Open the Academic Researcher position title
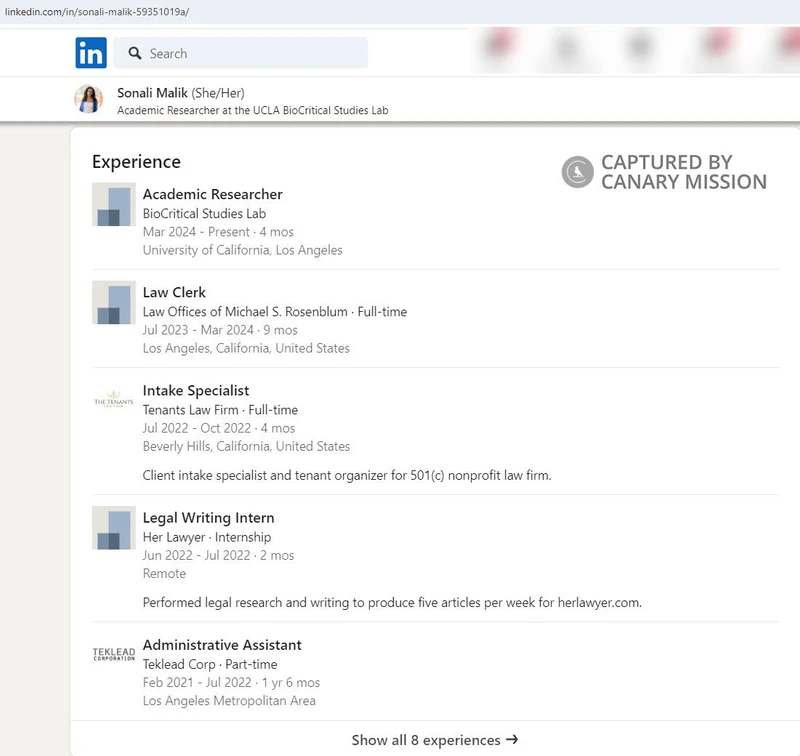 (x=212, y=194)
